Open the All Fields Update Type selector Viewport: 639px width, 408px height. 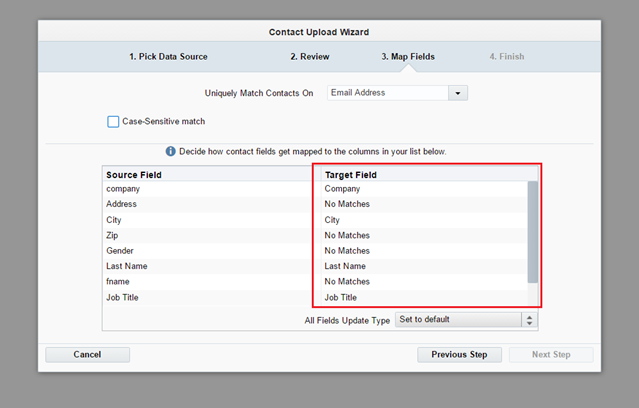tap(466, 320)
